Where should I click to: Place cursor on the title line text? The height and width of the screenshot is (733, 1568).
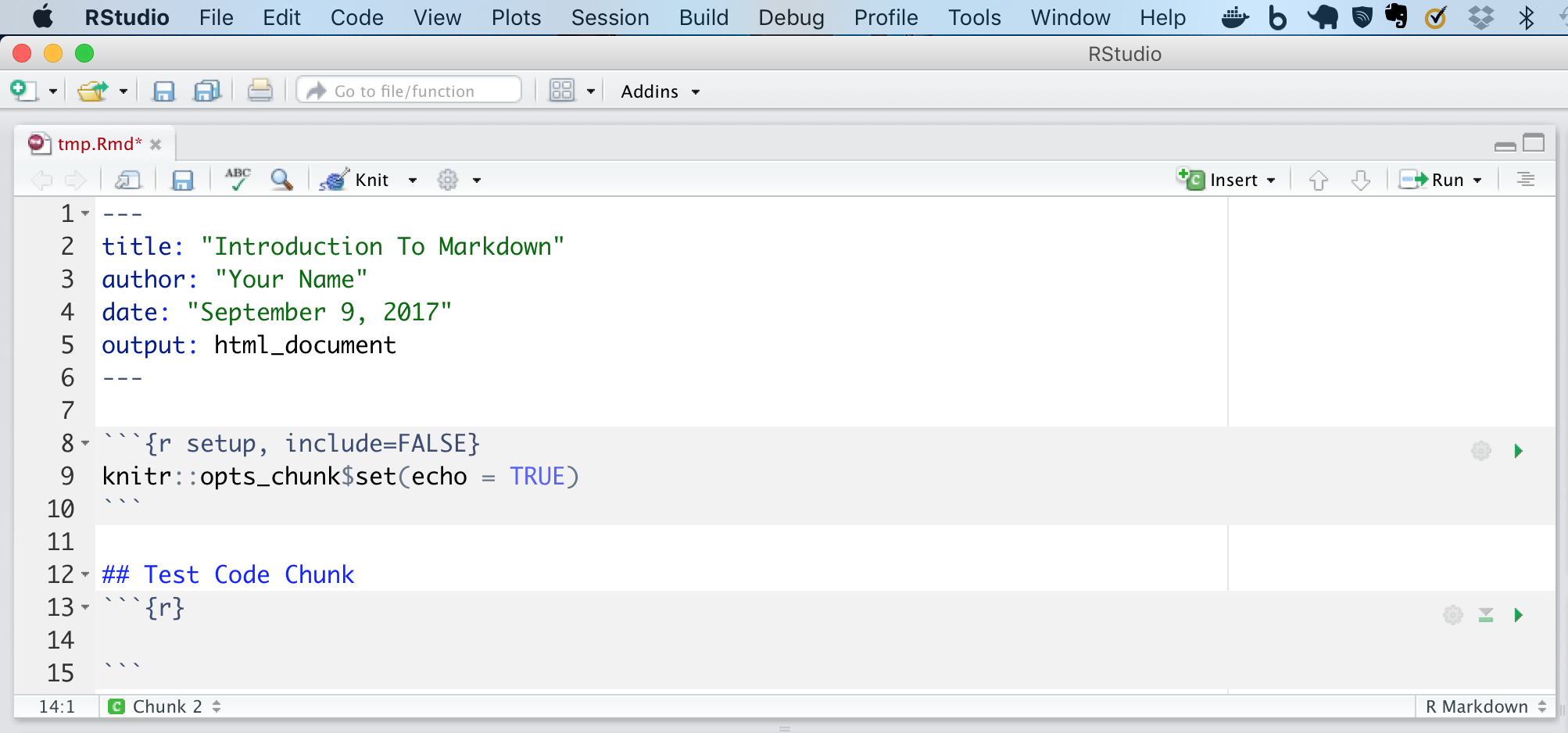(x=333, y=246)
